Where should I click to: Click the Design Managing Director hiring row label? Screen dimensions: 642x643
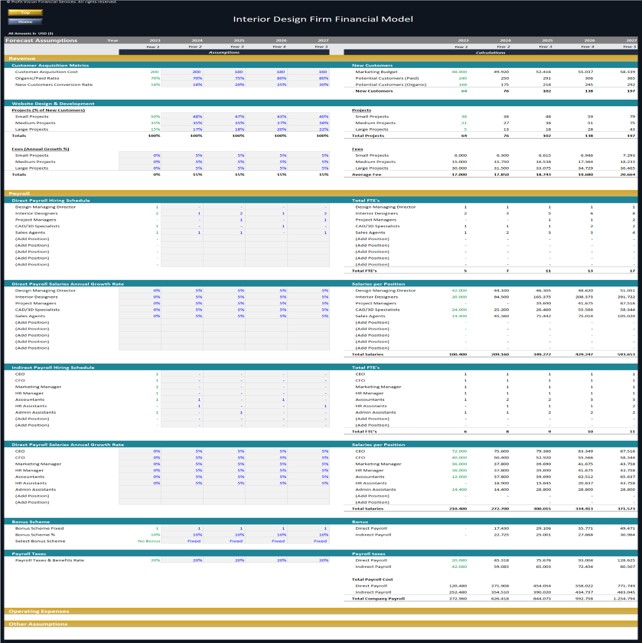[x=45, y=207]
